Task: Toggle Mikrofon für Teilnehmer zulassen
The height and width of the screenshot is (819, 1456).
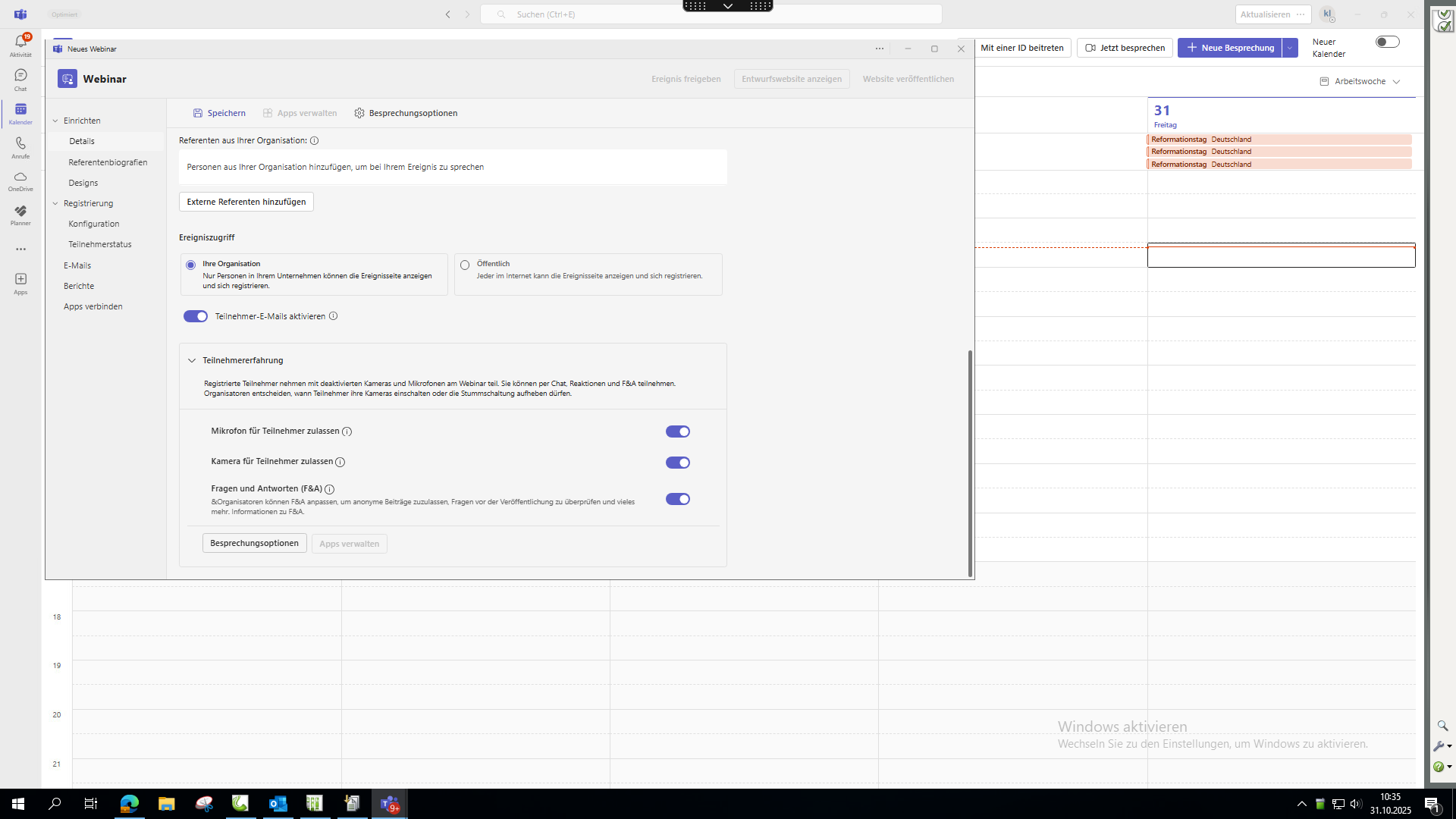Action: point(677,431)
